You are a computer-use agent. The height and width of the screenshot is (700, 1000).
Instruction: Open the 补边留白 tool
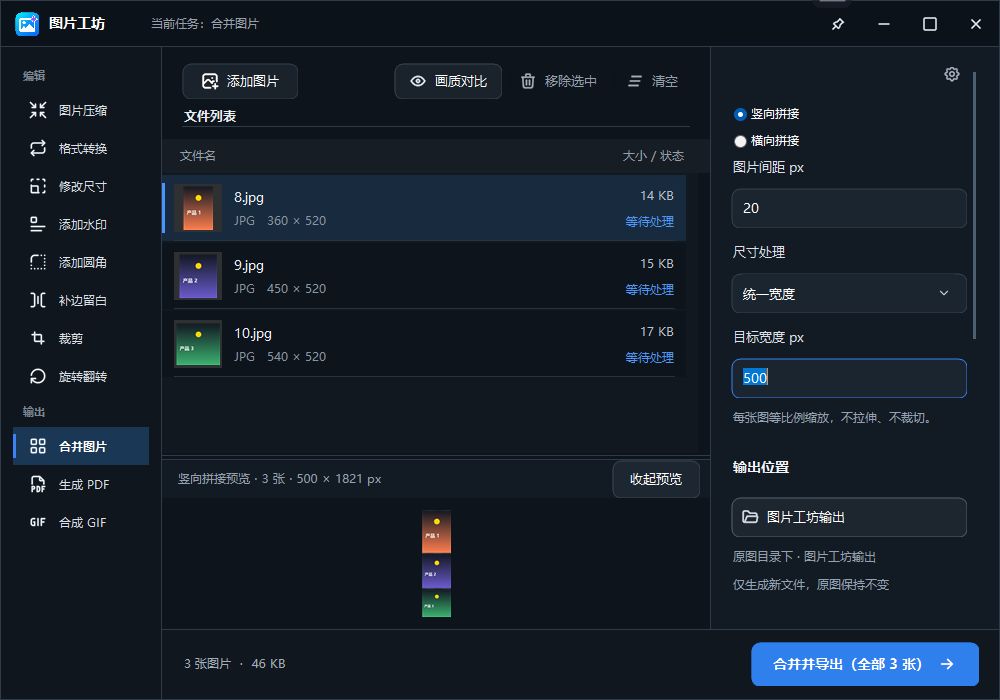point(81,300)
